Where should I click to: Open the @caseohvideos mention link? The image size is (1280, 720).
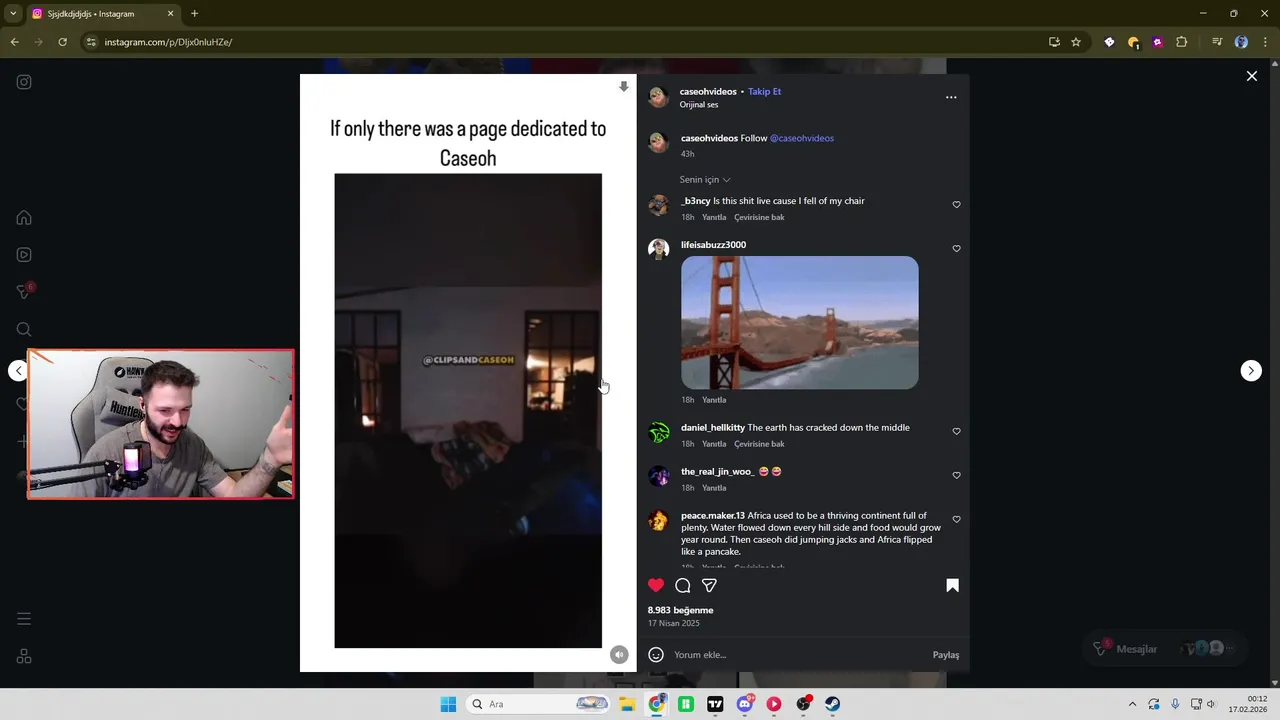[801, 138]
